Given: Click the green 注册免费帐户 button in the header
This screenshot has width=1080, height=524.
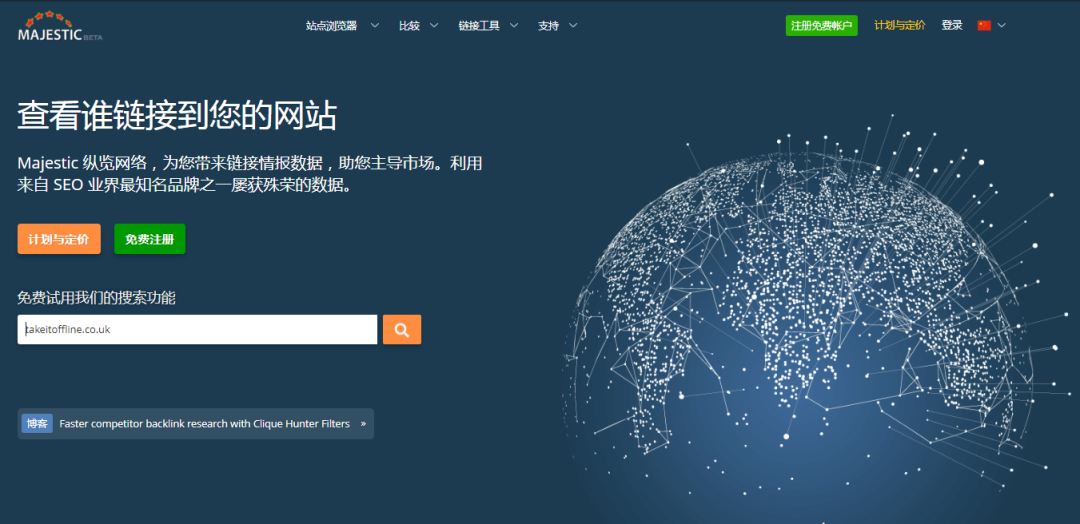Looking at the screenshot, I should pos(821,26).
